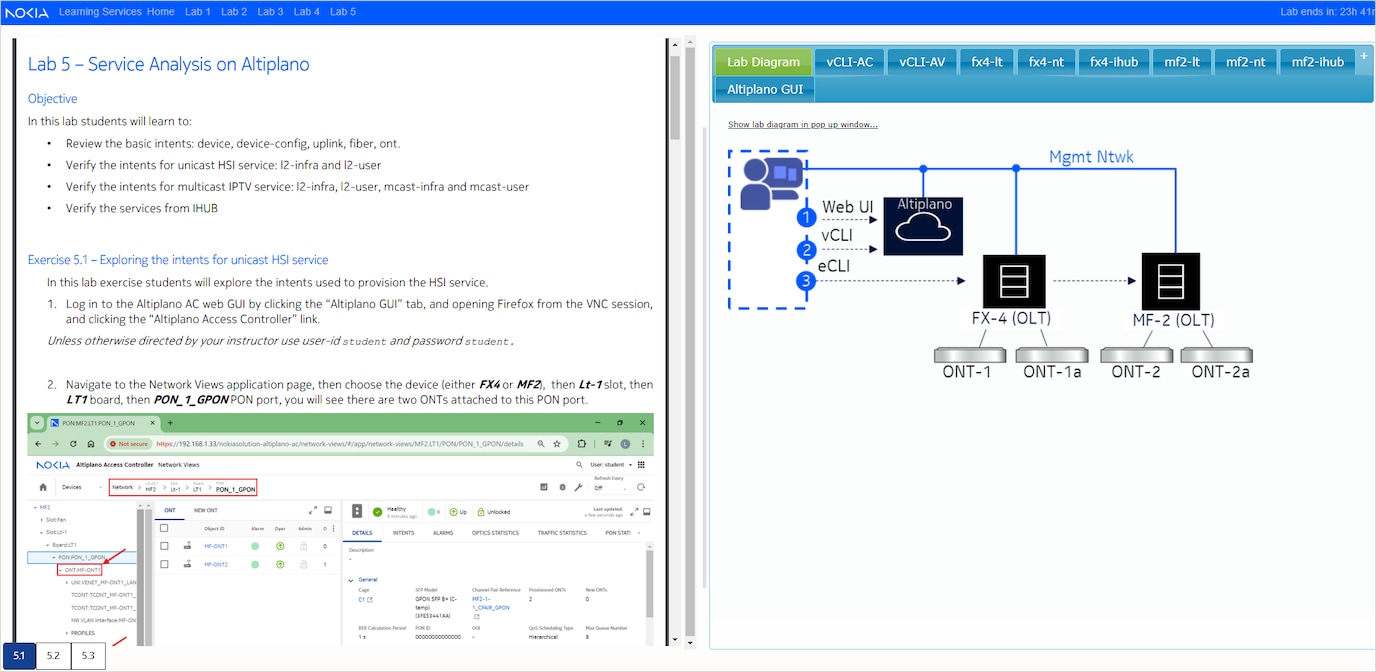Open the fx4-ihub tab
This screenshot has height=672, width=1376.
[x=1113, y=61]
